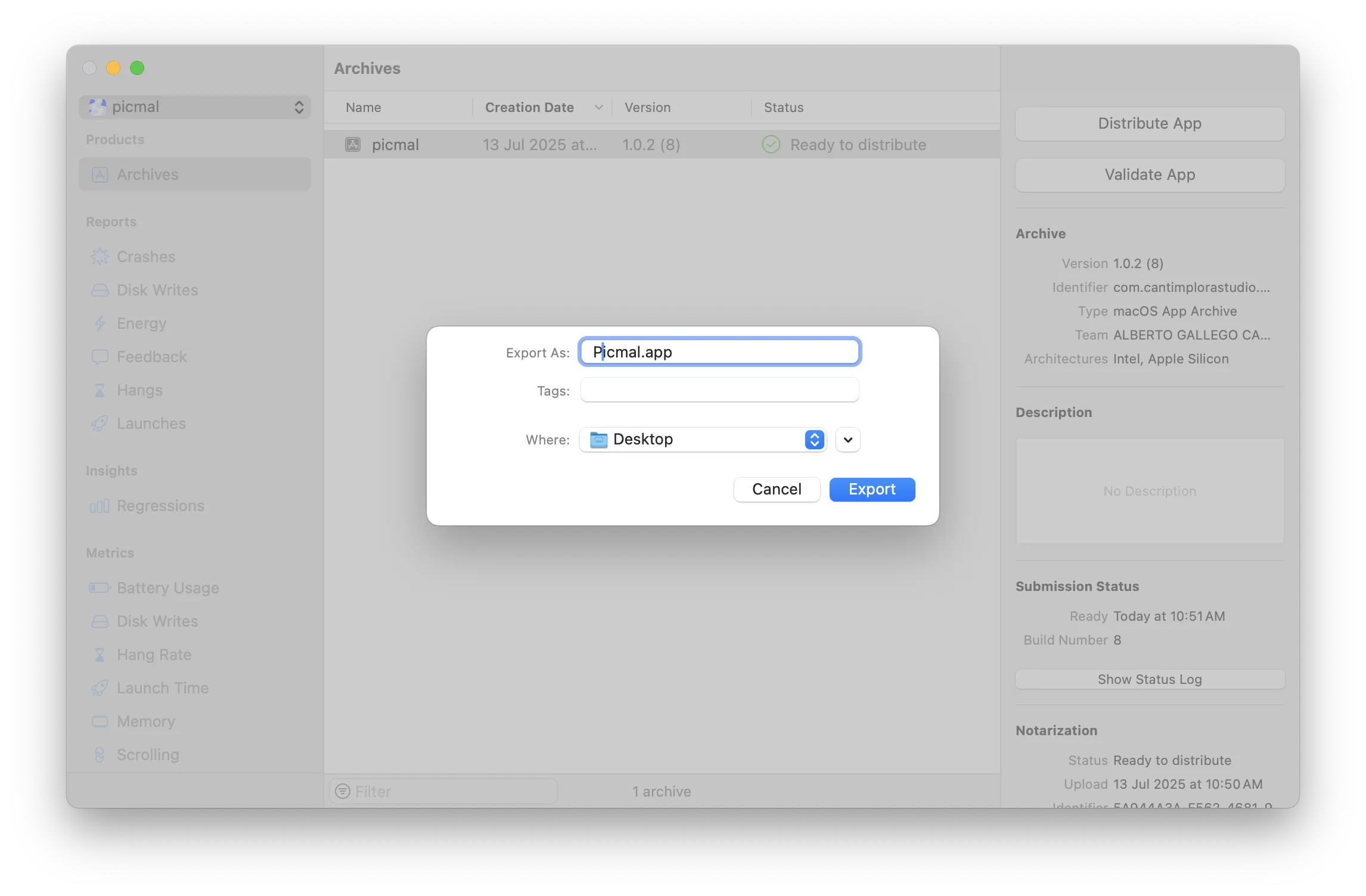This screenshot has width=1366, height=896.
Task: Expand the save dialog with chevron button
Action: pyautogui.click(x=847, y=440)
